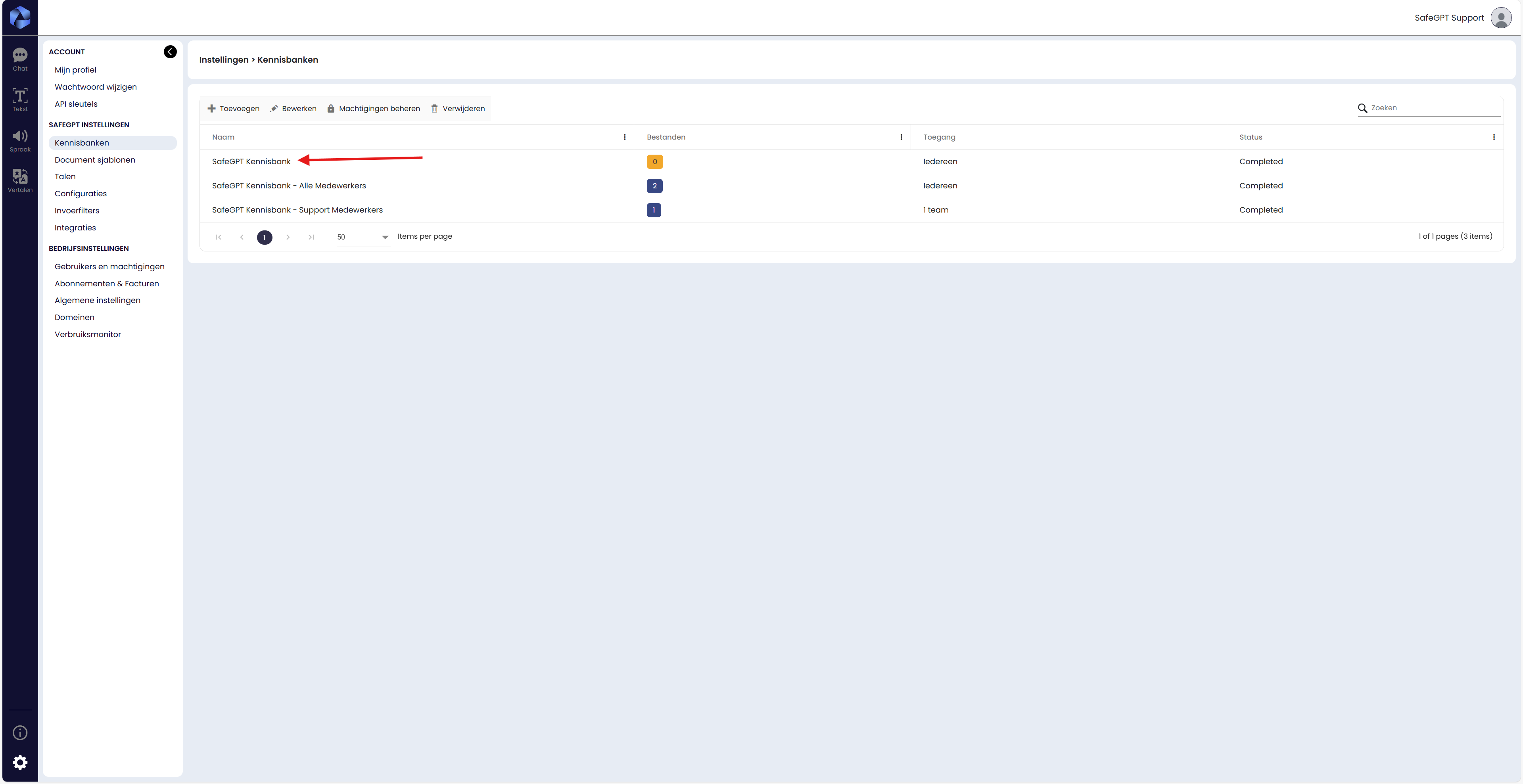The image size is (1523, 784).
Task: Go to Document sjablonen settings
Action: click(95, 160)
